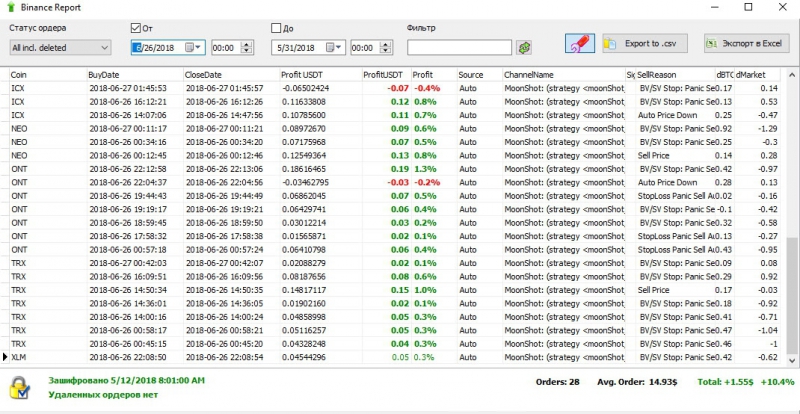Sort by the Coin column header
The image size is (800, 414).
pos(48,75)
